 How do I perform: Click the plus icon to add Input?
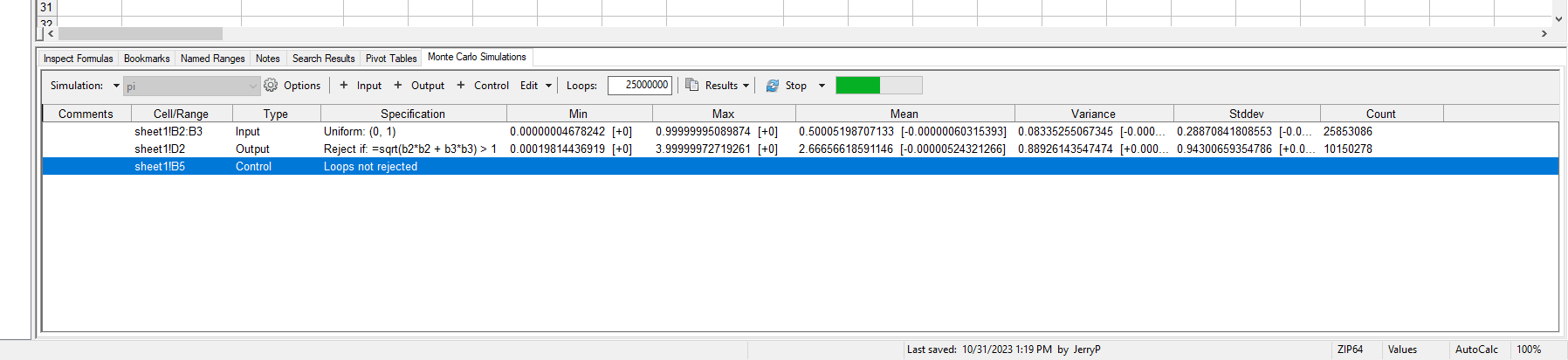(x=344, y=86)
